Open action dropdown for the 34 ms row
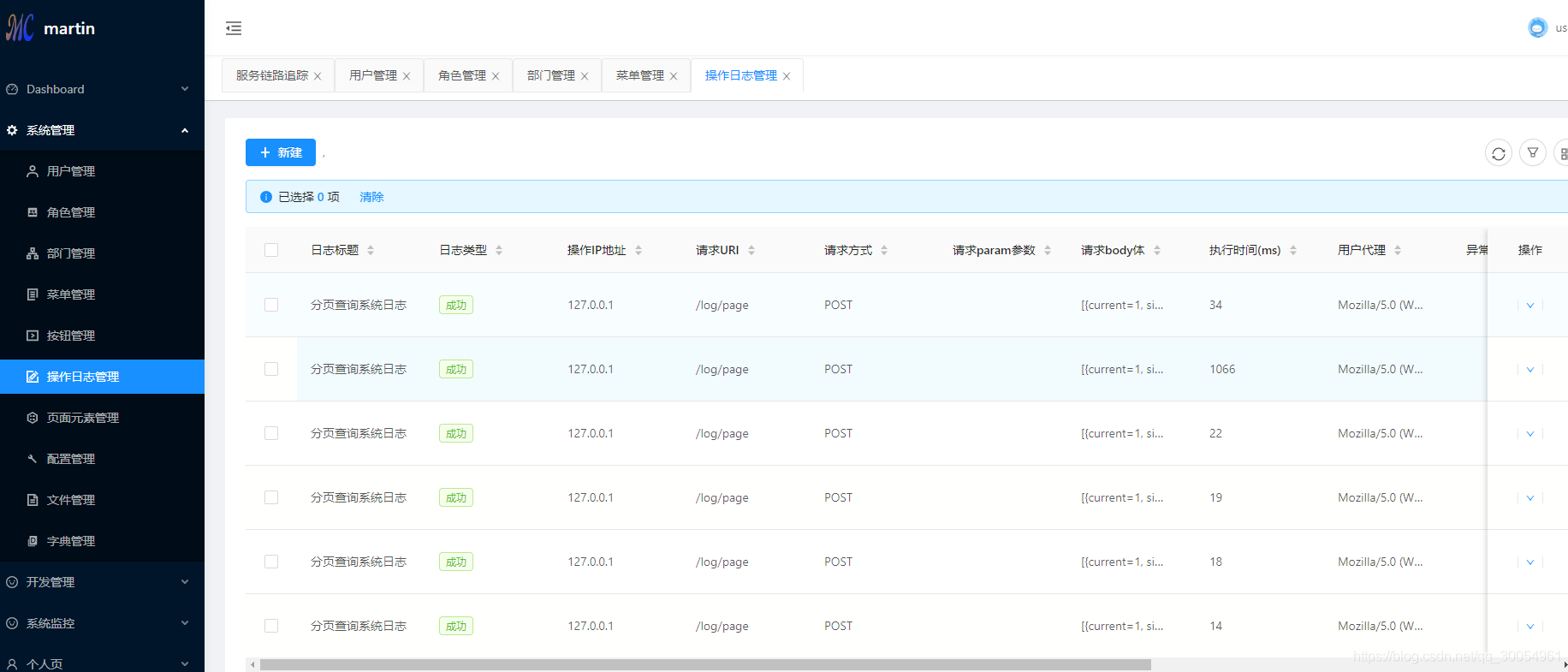Screen dimensions: 1568x672 click(1530, 306)
